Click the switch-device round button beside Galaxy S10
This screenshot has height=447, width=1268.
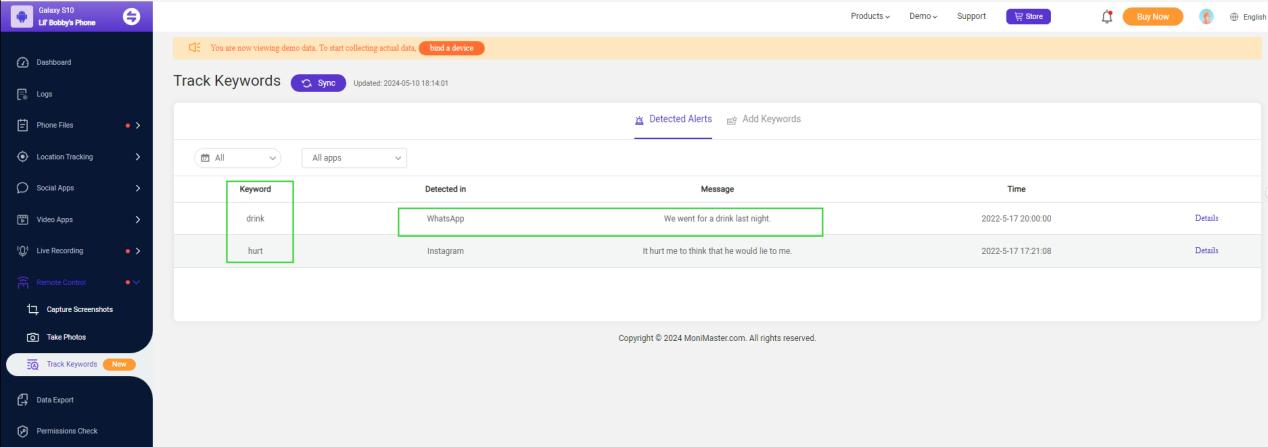click(x=130, y=15)
